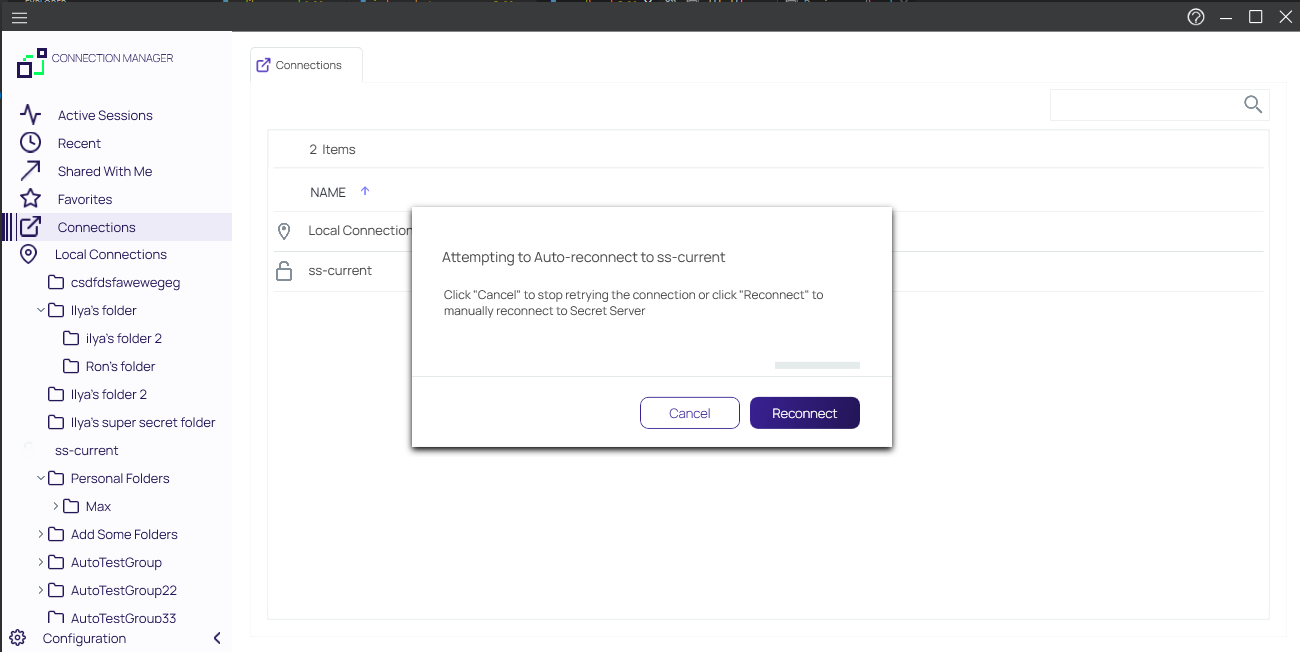The height and width of the screenshot is (652, 1300).
Task: Select the Connections sidebar icon
Action: pyautogui.click(x=32, y=226)
